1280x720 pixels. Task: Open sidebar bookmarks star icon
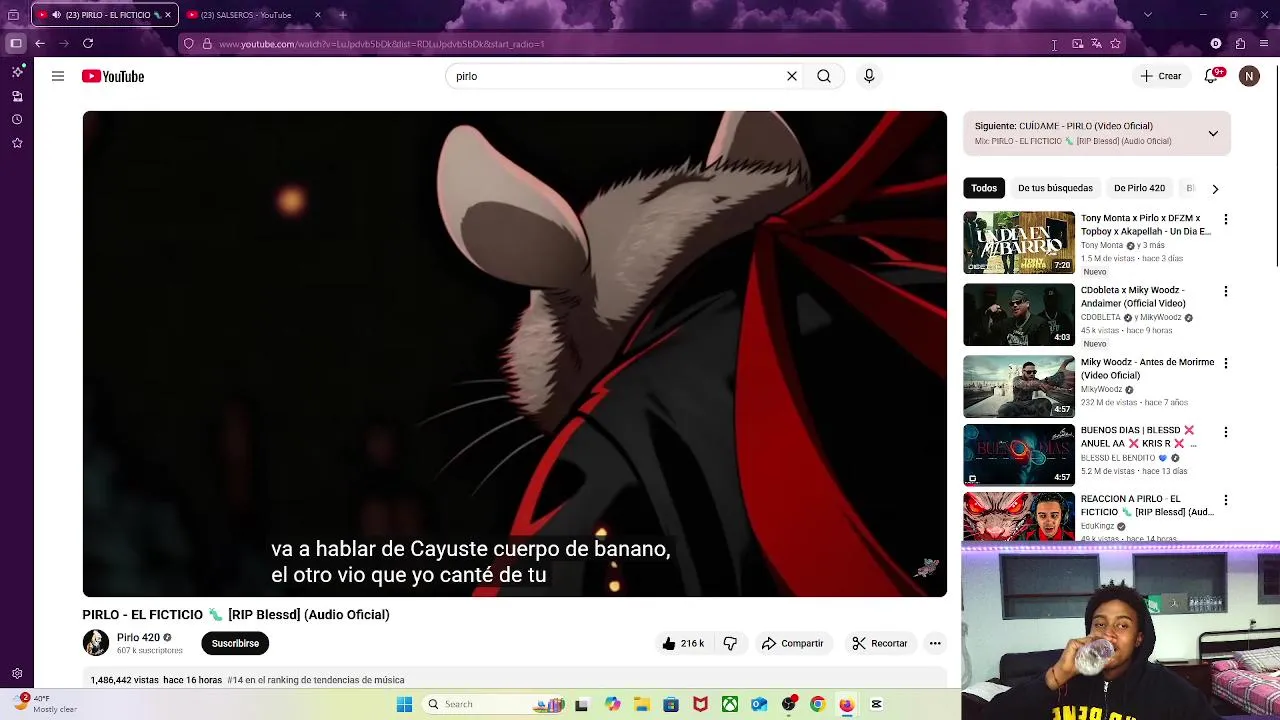tap(17, 143)
